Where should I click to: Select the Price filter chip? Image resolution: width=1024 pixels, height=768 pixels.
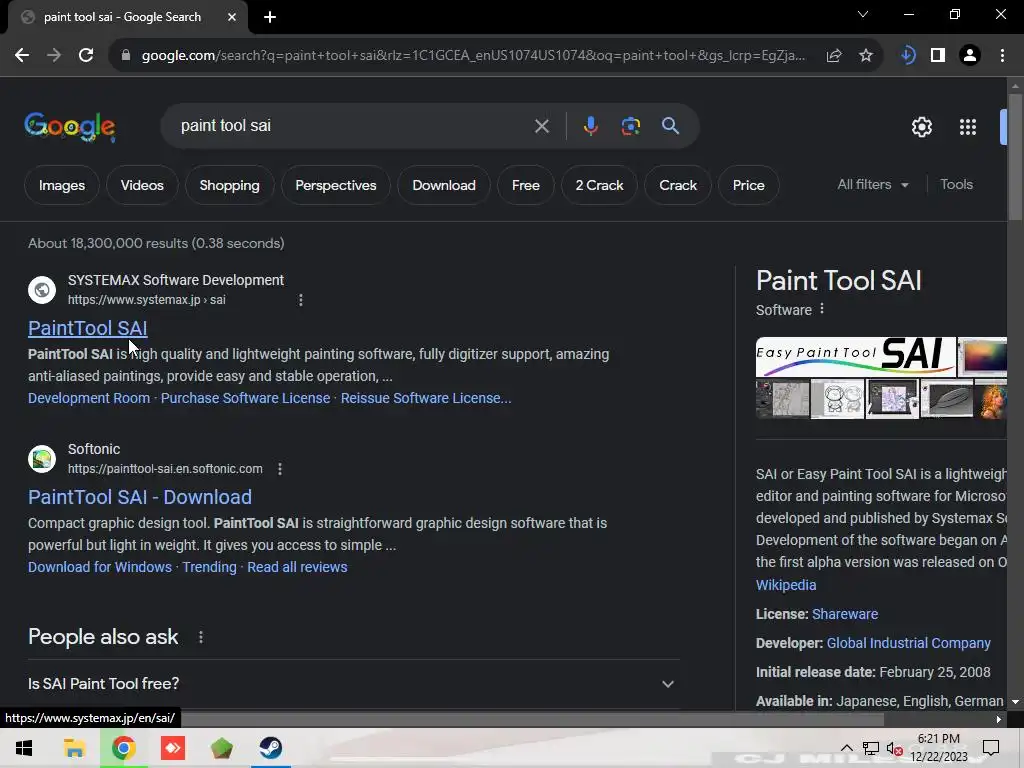[x=748, y=185]
